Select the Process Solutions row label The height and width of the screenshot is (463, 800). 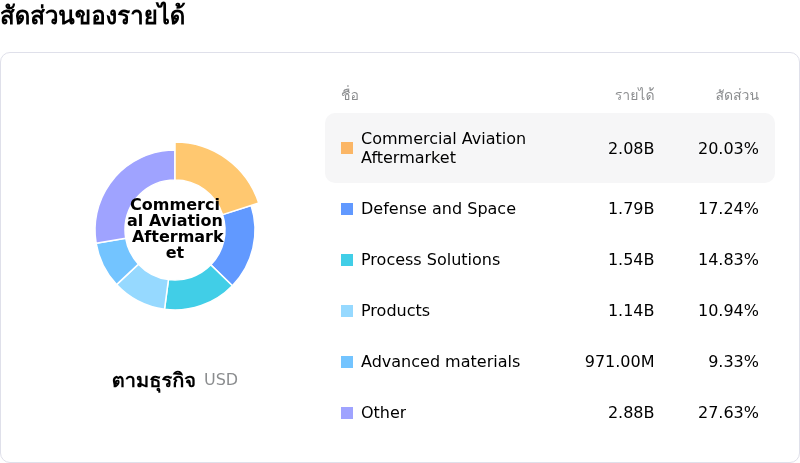click(430, 260)
